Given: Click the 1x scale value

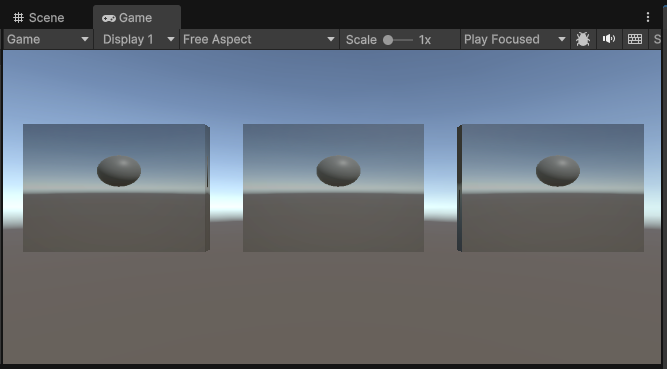Looking at the screenshot, I should [425, 40].
